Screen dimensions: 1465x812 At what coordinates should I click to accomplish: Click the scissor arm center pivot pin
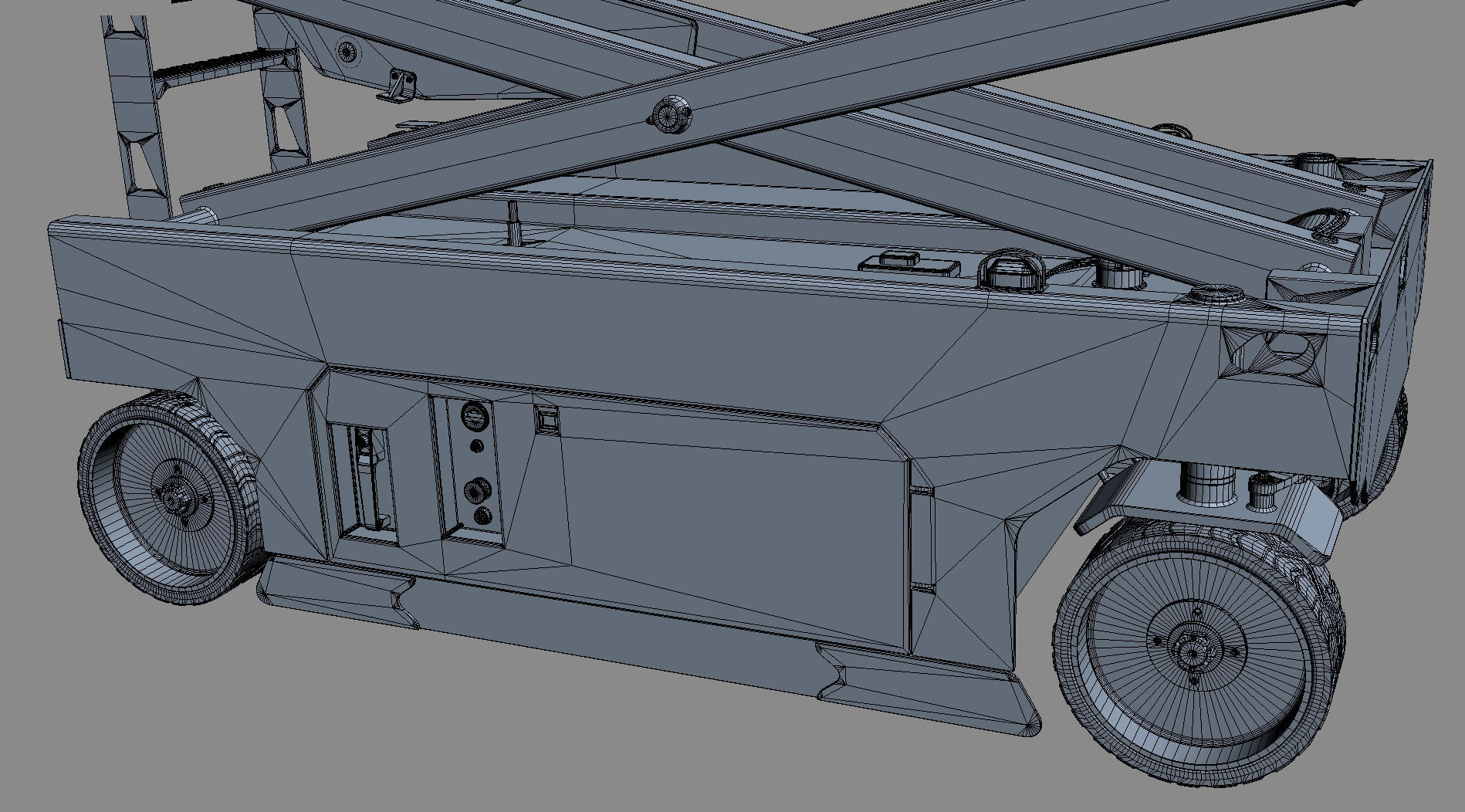click(x=668, y=117)
